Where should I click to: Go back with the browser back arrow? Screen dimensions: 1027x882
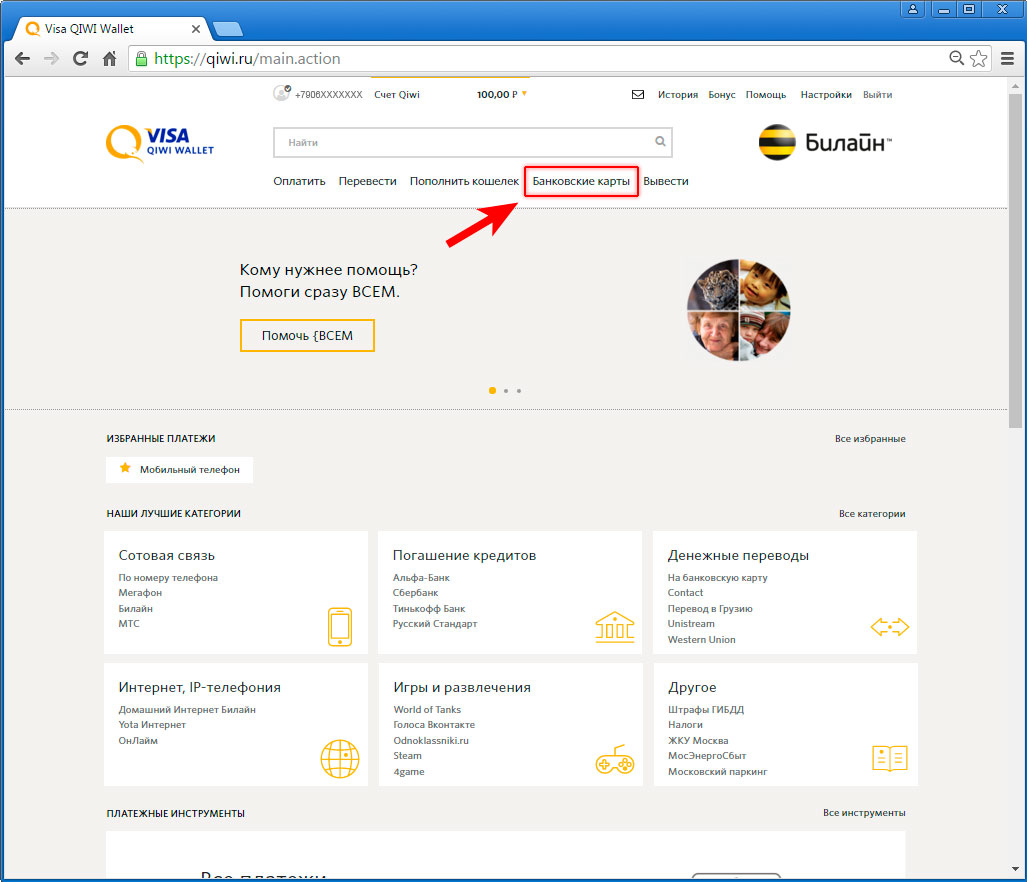click(x=22, y=59)
